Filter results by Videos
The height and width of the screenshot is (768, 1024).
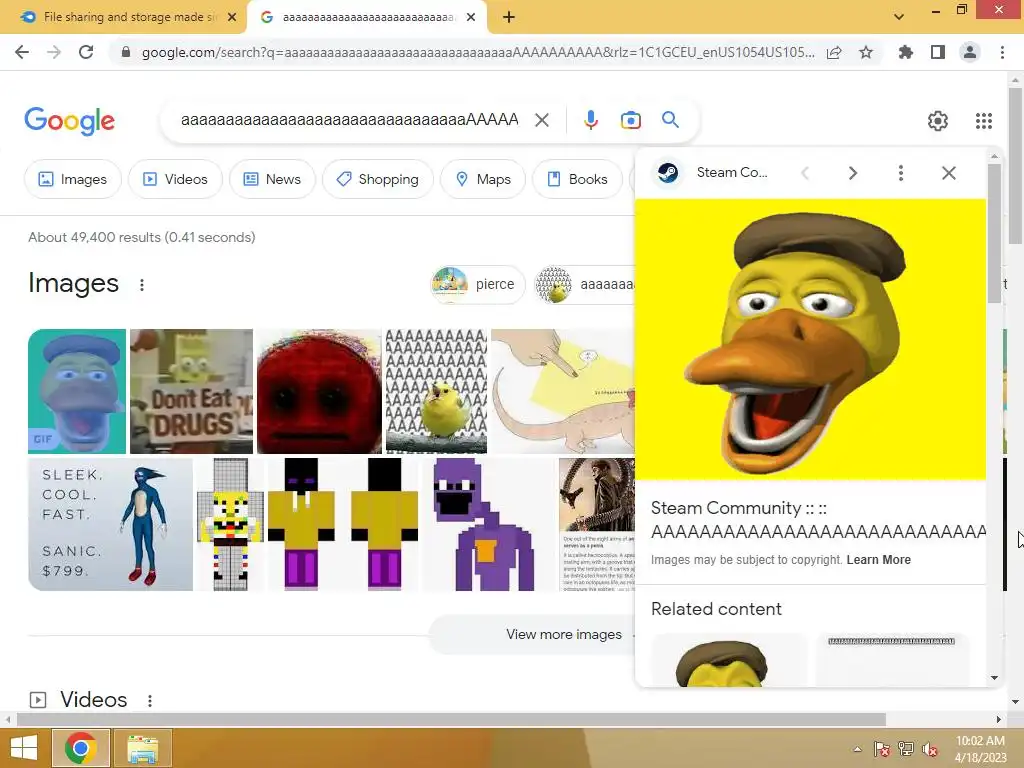pos(175,179)
